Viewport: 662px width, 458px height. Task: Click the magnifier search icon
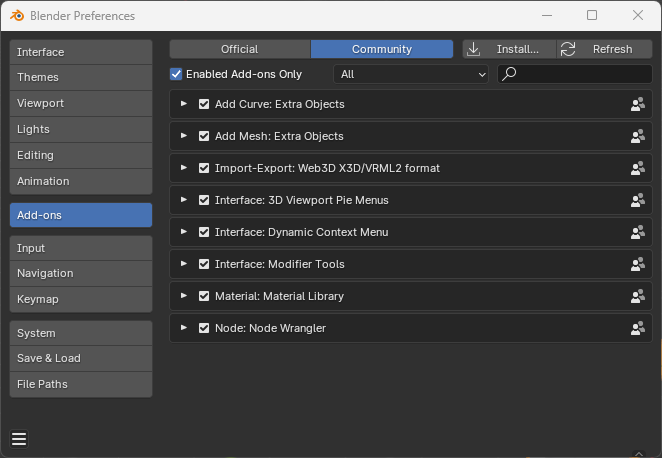(509, 74)
